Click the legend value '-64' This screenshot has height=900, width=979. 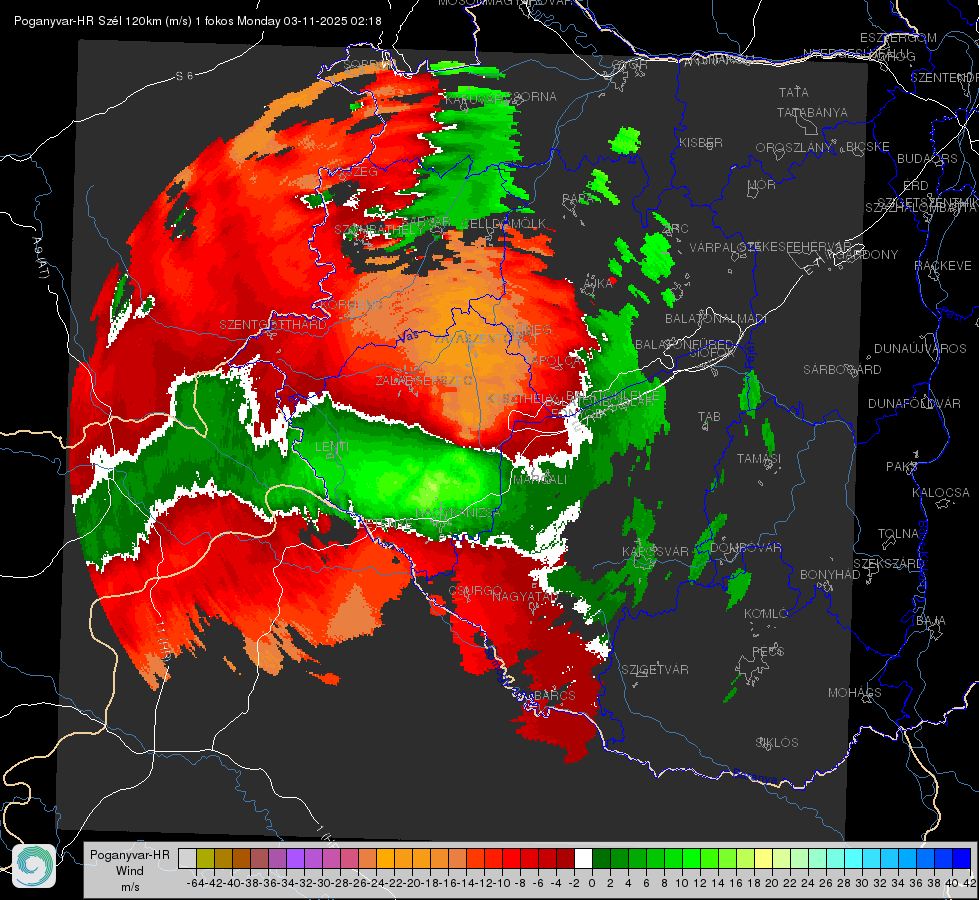(x=195, y=883)
